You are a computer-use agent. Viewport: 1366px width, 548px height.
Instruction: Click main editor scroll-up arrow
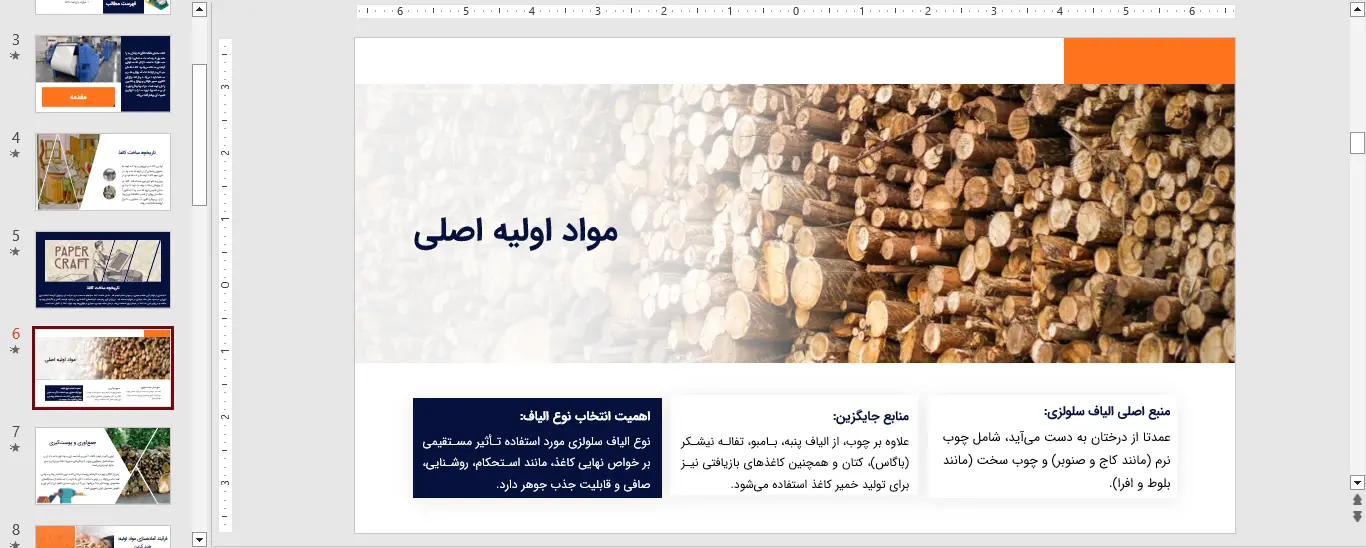point(1357,10)
